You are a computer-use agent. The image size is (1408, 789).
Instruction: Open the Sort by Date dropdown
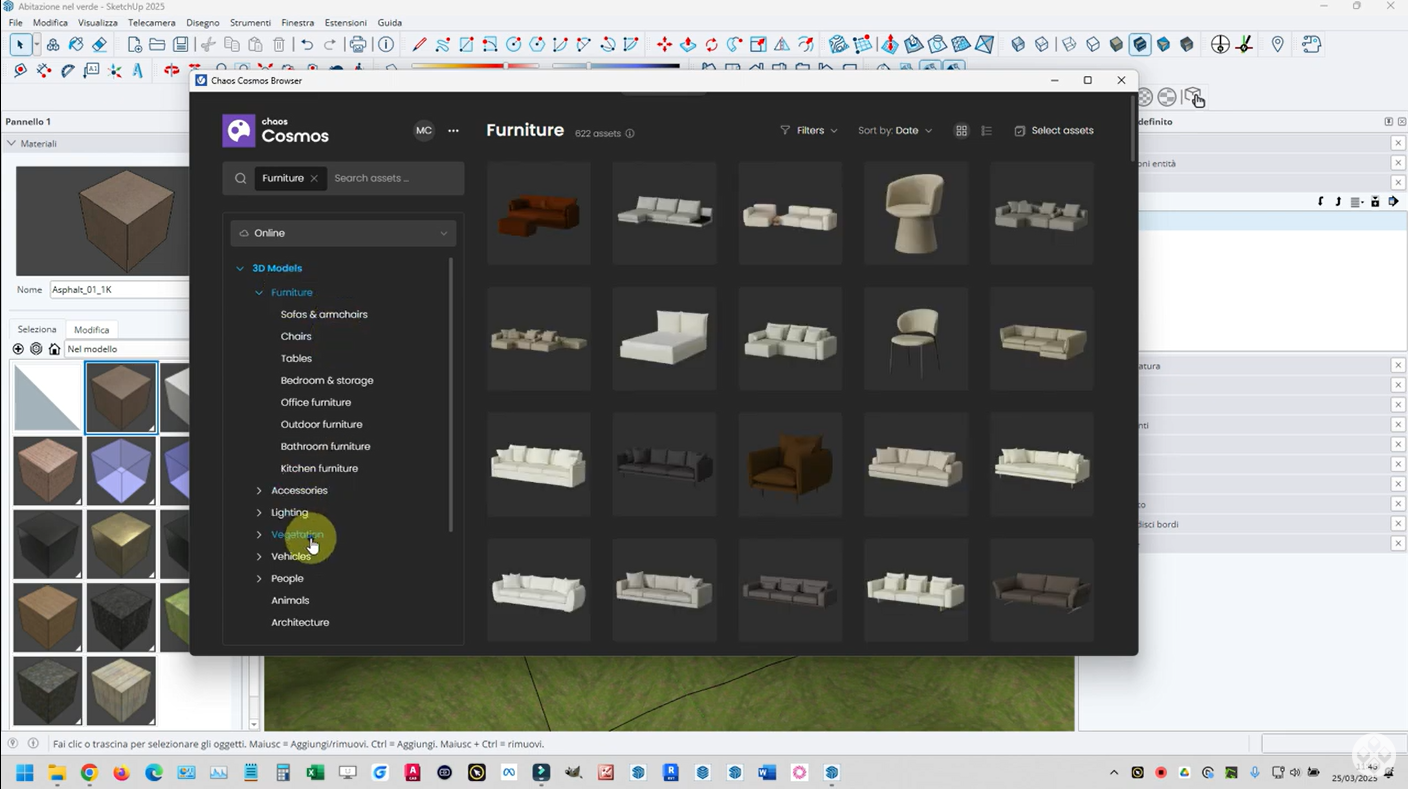click(894, 131)
